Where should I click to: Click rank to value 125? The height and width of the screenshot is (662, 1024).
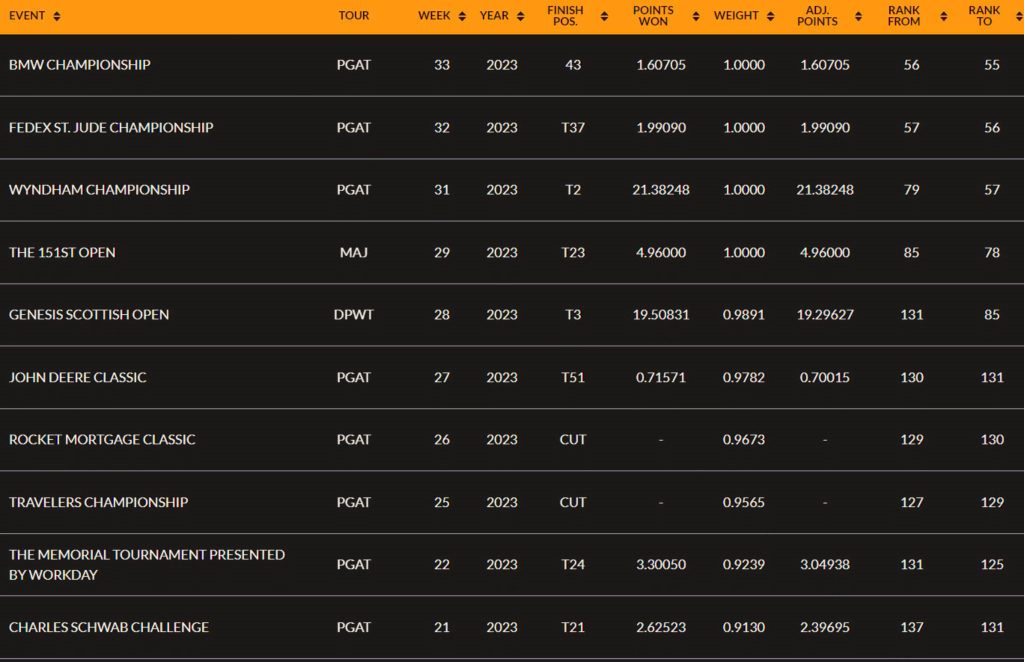[992, 565]
